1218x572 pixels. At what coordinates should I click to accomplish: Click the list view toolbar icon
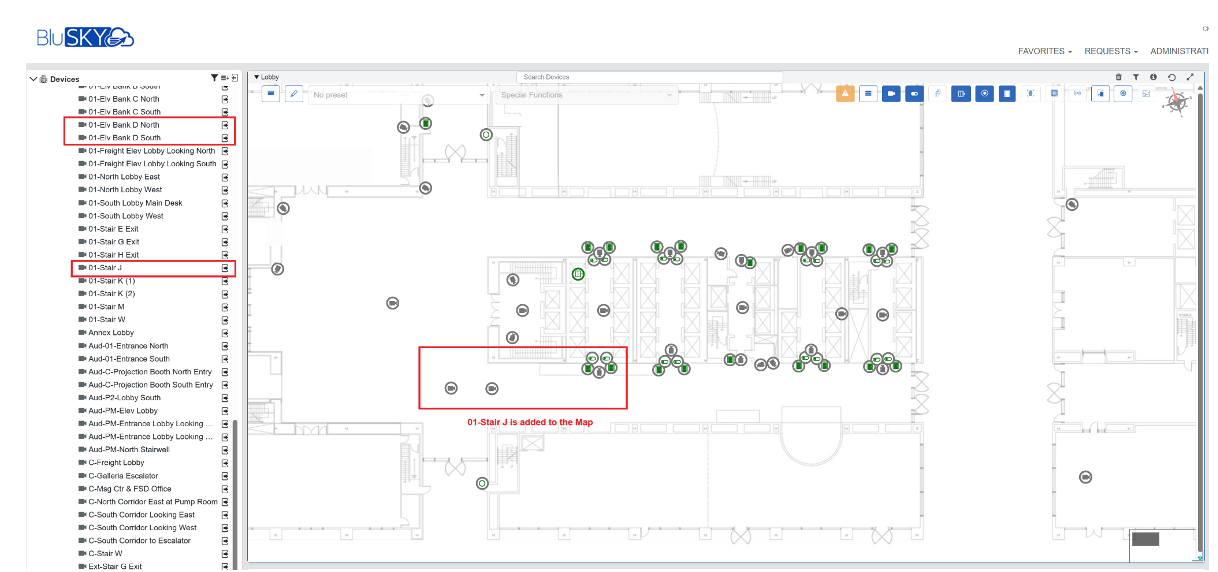point(868,93)
